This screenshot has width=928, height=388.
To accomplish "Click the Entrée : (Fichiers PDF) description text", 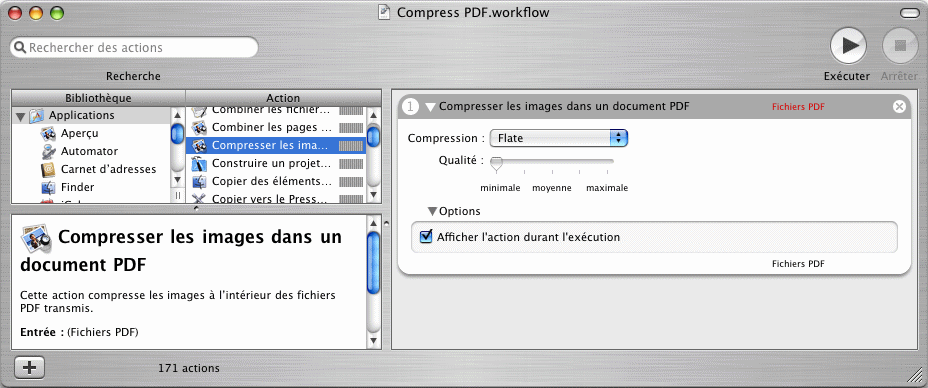I will 79,332.
